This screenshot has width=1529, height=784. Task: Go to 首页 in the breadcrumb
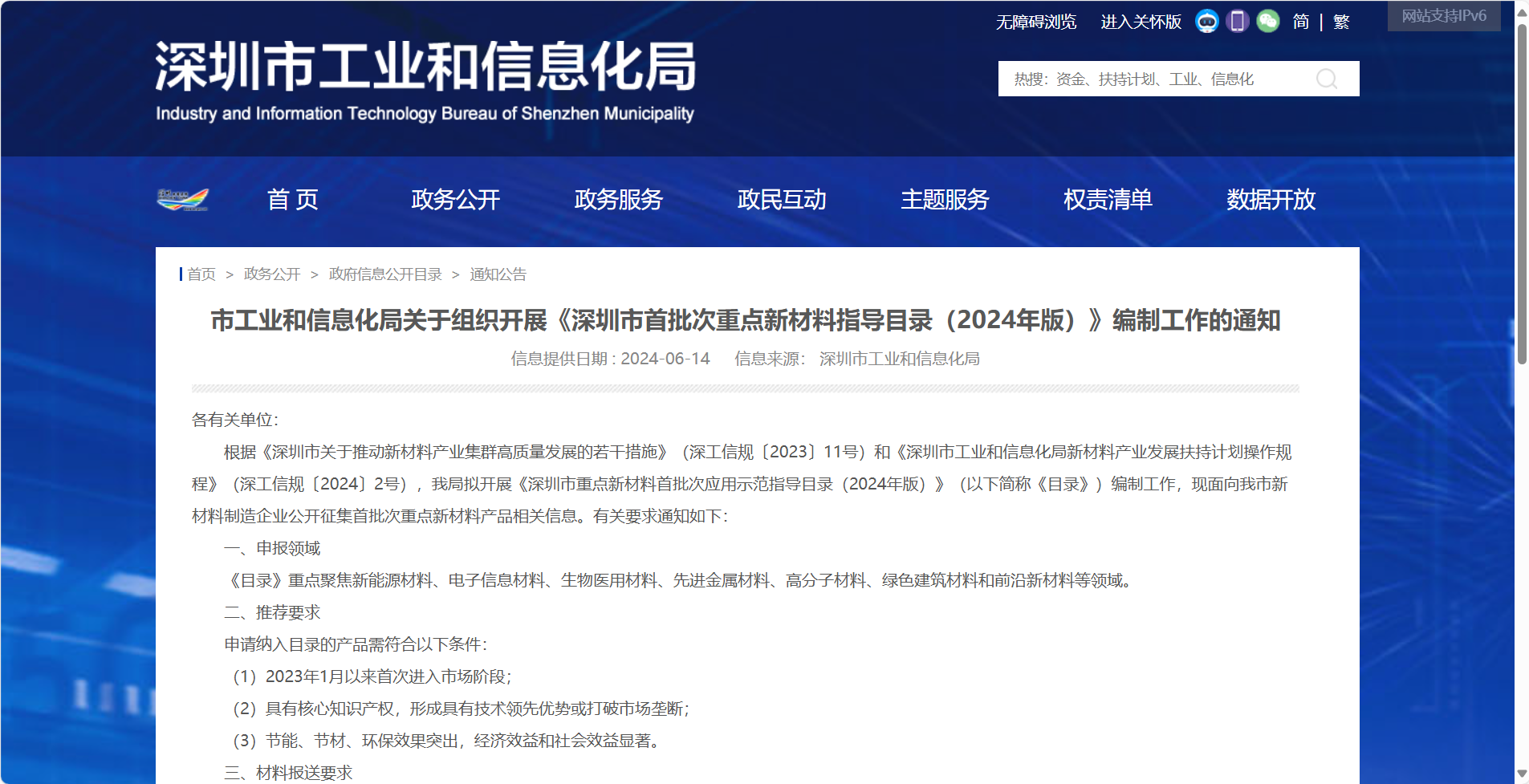coord(201,274)
